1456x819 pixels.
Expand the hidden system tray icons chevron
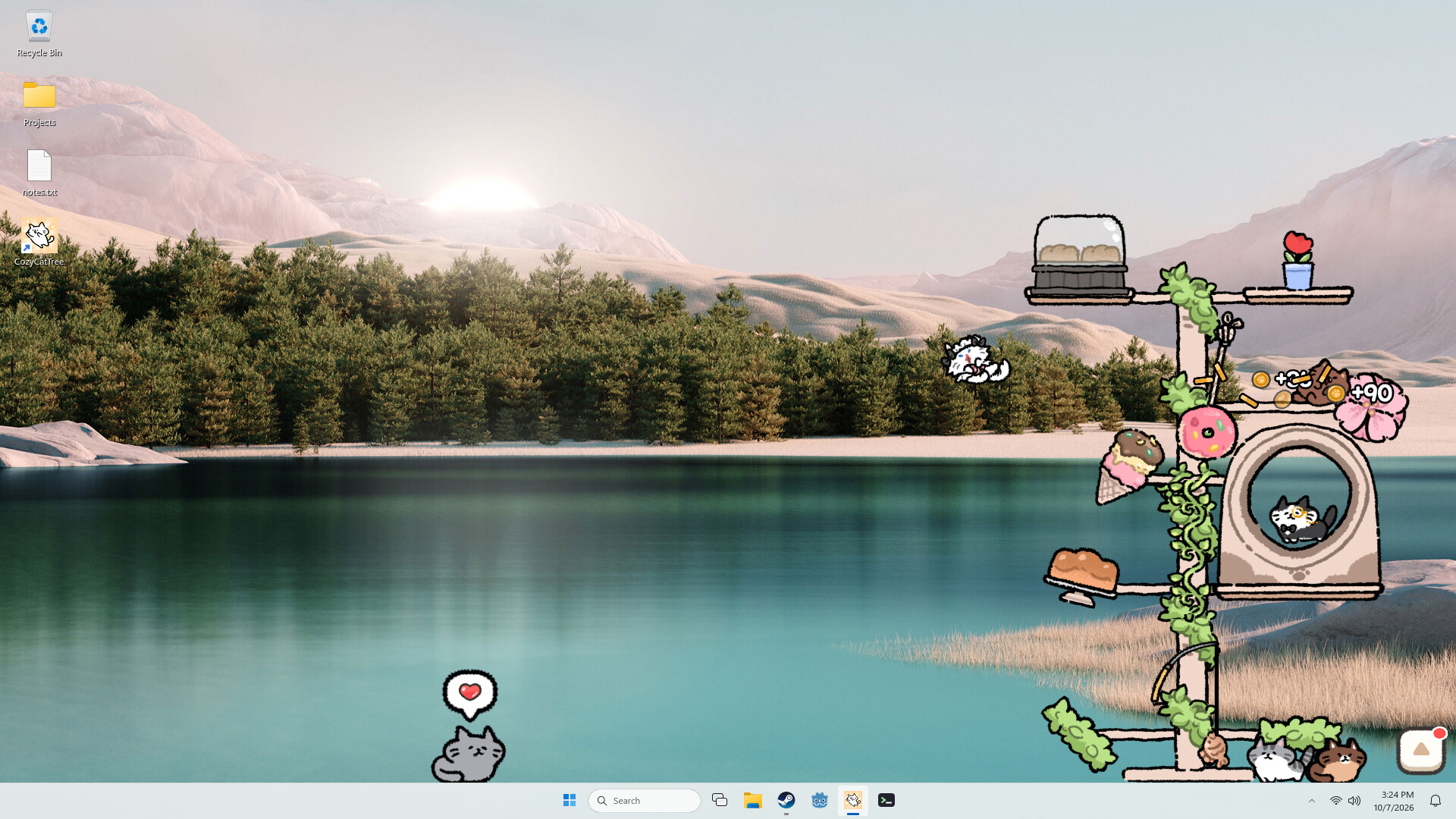1312,801
